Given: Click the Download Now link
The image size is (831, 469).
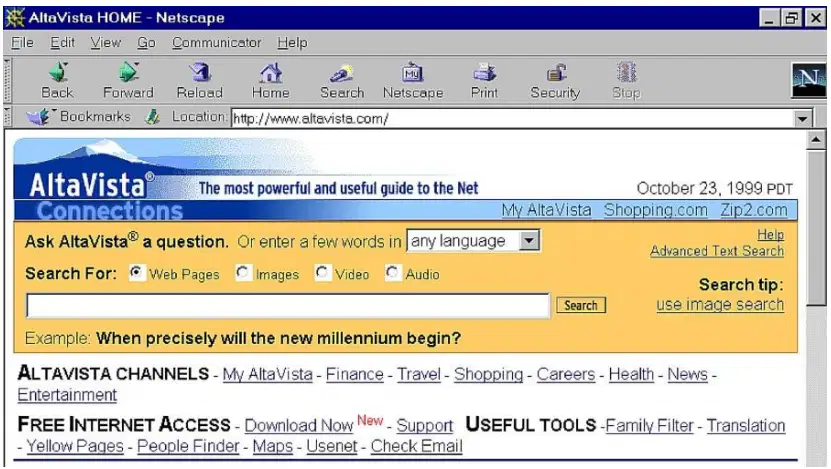Looking at the screenshot, I should point(299,425).
